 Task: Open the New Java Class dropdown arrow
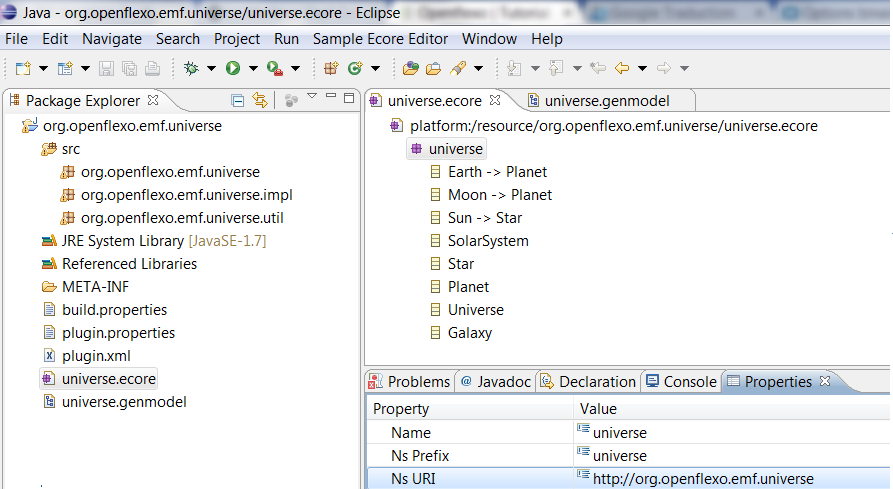[375, 68]
